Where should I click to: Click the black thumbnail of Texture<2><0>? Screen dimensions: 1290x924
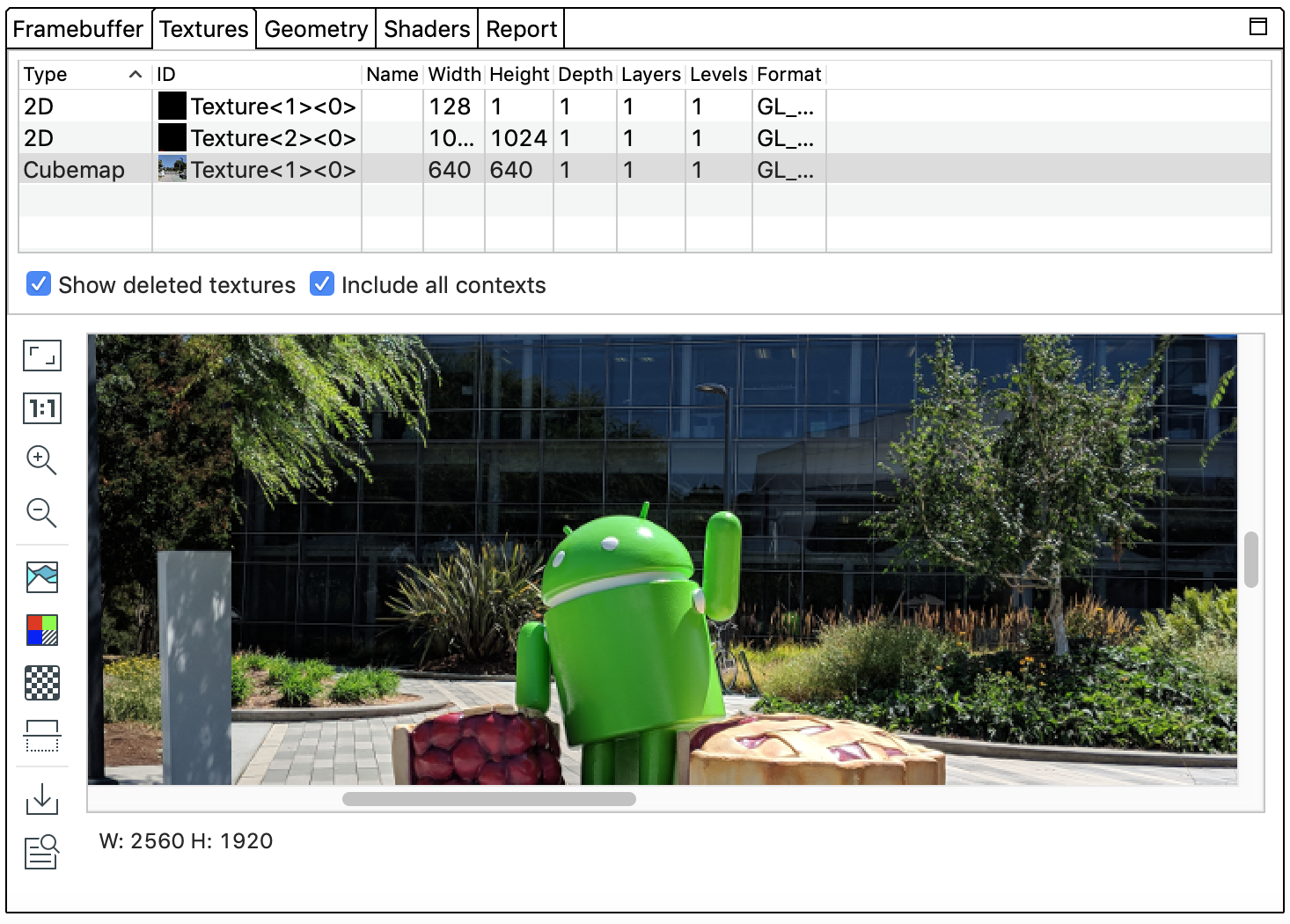click(x=172, y=138)
